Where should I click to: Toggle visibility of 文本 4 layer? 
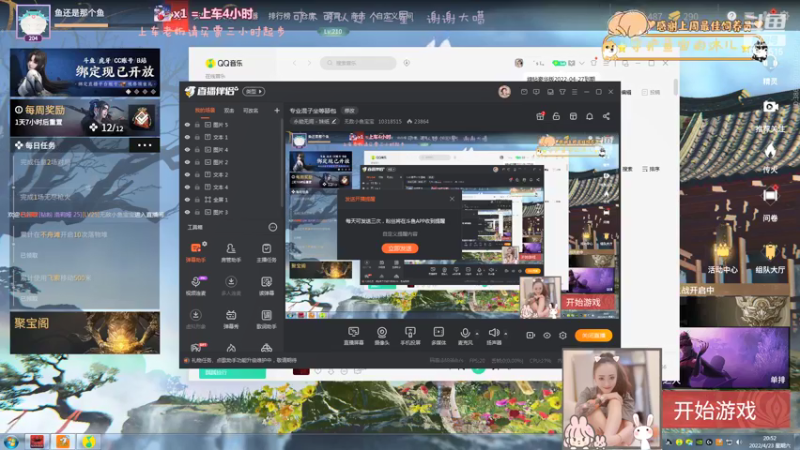click(x=187, y=187)
